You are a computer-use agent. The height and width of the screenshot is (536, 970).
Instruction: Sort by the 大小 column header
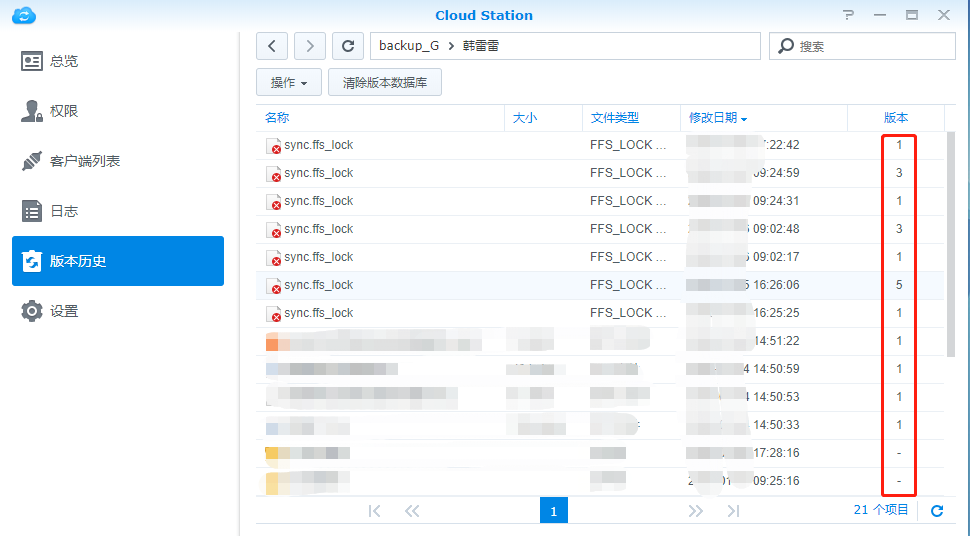(x=543, y=118)
